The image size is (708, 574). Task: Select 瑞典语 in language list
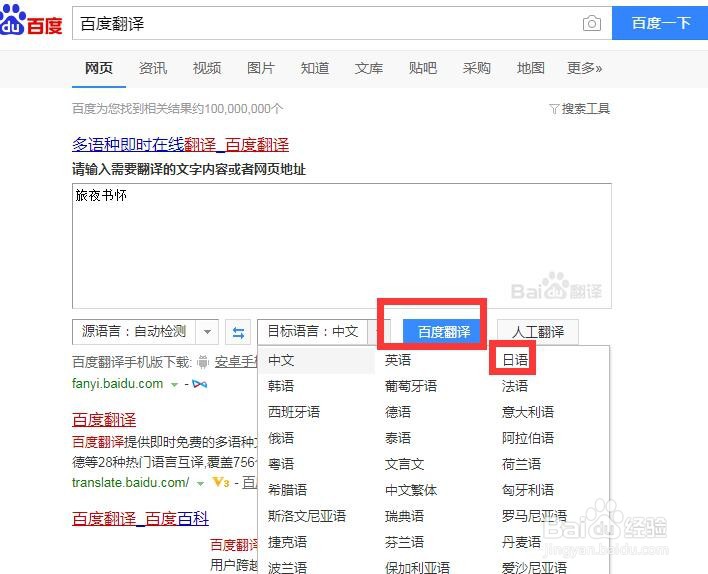pos(405,516)
